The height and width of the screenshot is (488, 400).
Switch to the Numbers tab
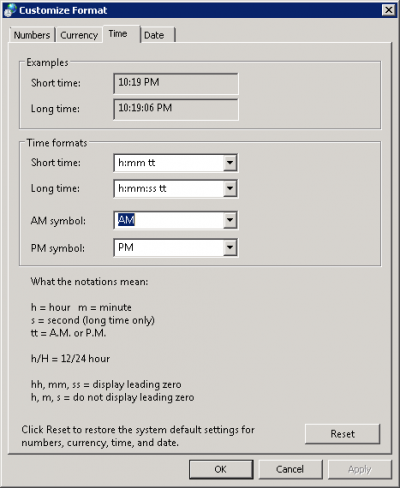tap(32, 35)
